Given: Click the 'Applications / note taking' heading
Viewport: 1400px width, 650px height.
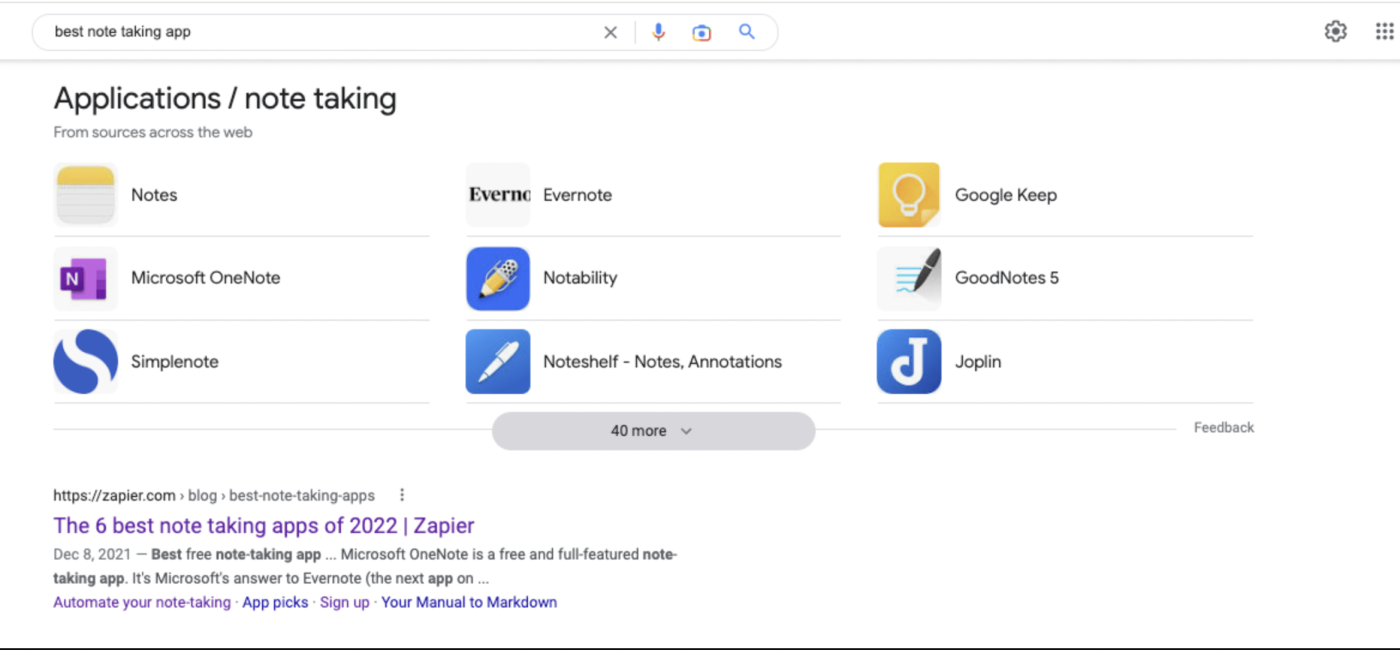Looking at the screenshot, I should (x=225, y=98).
